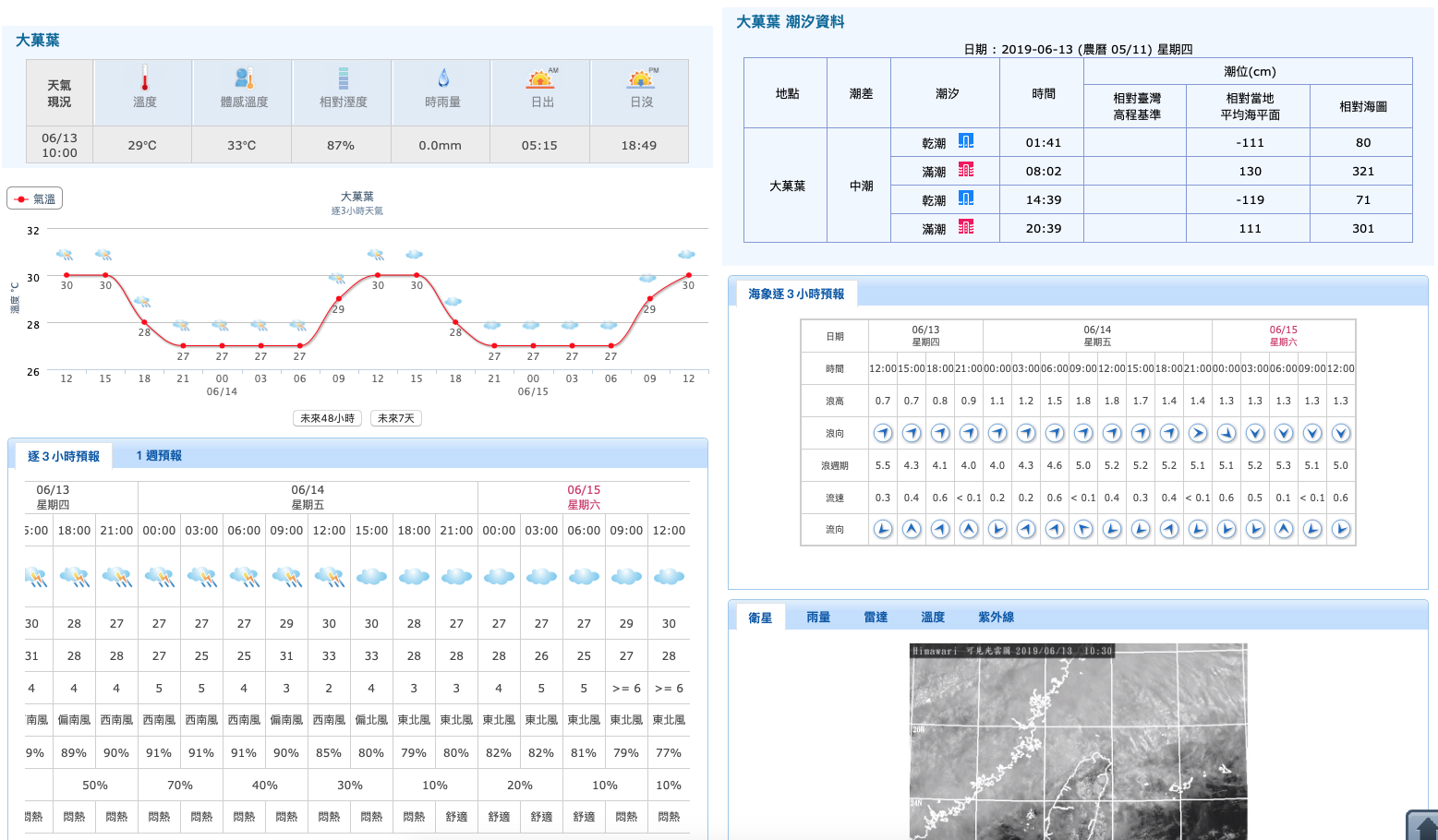Click the 時雨量 raindrop icon
The height and width of the screenshot is (840, 1438).
click(443, 78)
